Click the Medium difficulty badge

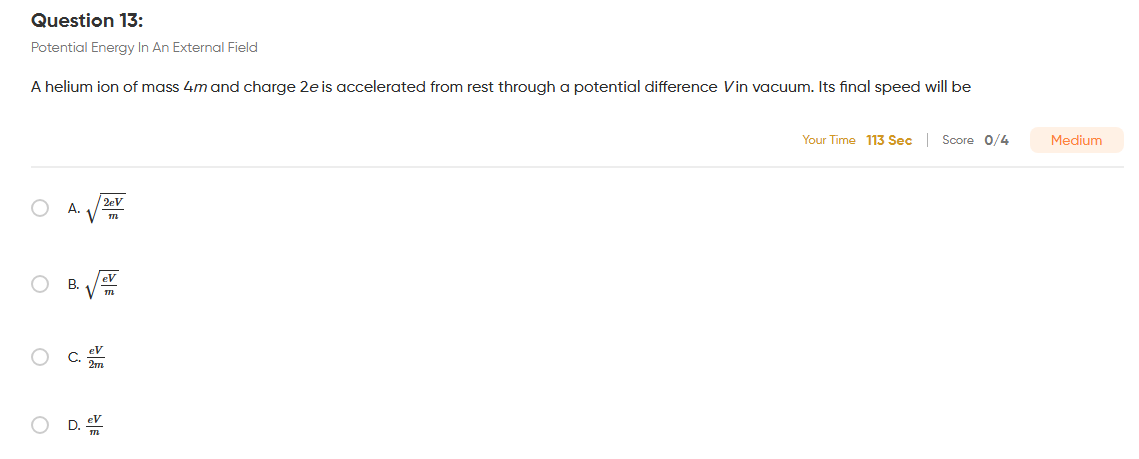click(1076, 140)
